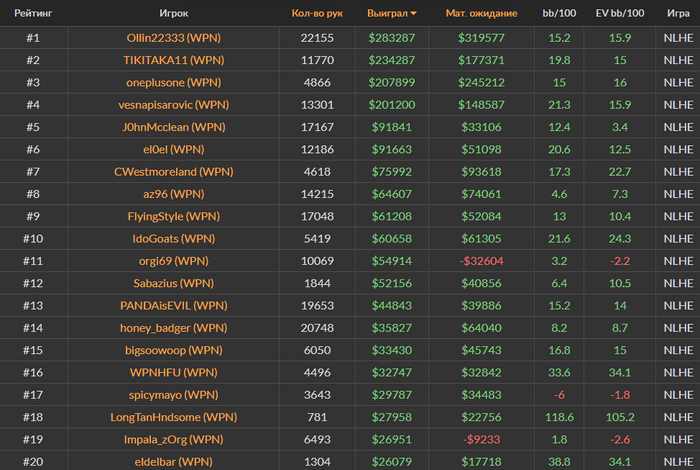Viewport: 700px width, 470px height.
Task: Click the bb/100 value 33.6
Action: (559, 373)
